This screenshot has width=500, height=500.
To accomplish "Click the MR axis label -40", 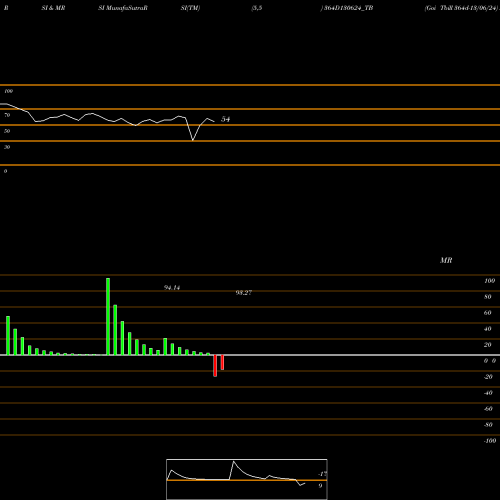I will pyautogui.click(x=488, y=393).
